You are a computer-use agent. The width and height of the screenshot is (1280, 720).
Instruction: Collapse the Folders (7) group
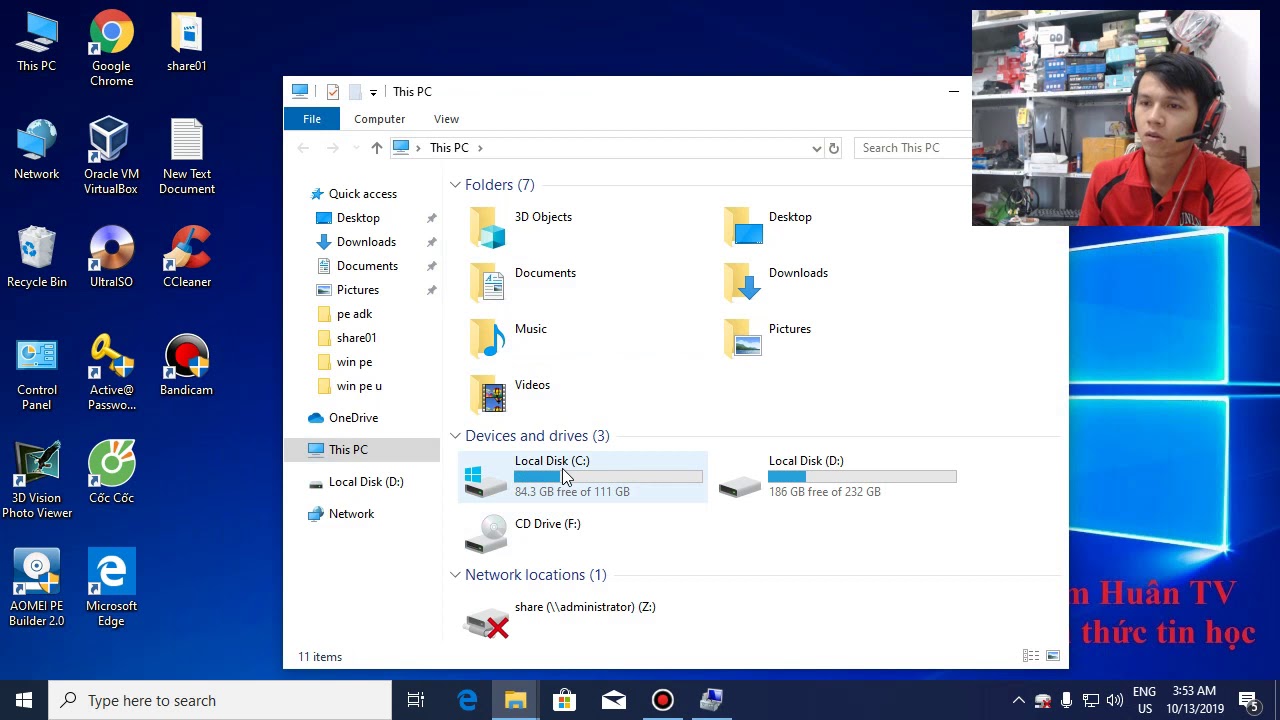click(x=455, y=185)
